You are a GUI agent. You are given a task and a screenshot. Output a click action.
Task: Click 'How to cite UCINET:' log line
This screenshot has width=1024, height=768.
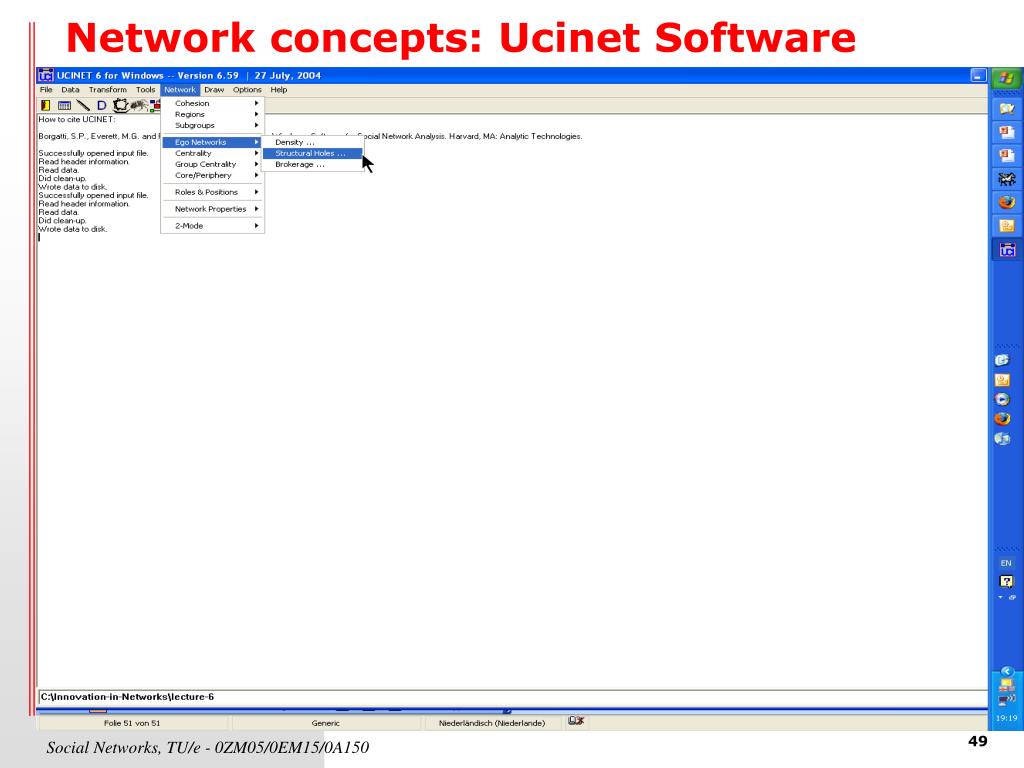[x=76, y=120]
